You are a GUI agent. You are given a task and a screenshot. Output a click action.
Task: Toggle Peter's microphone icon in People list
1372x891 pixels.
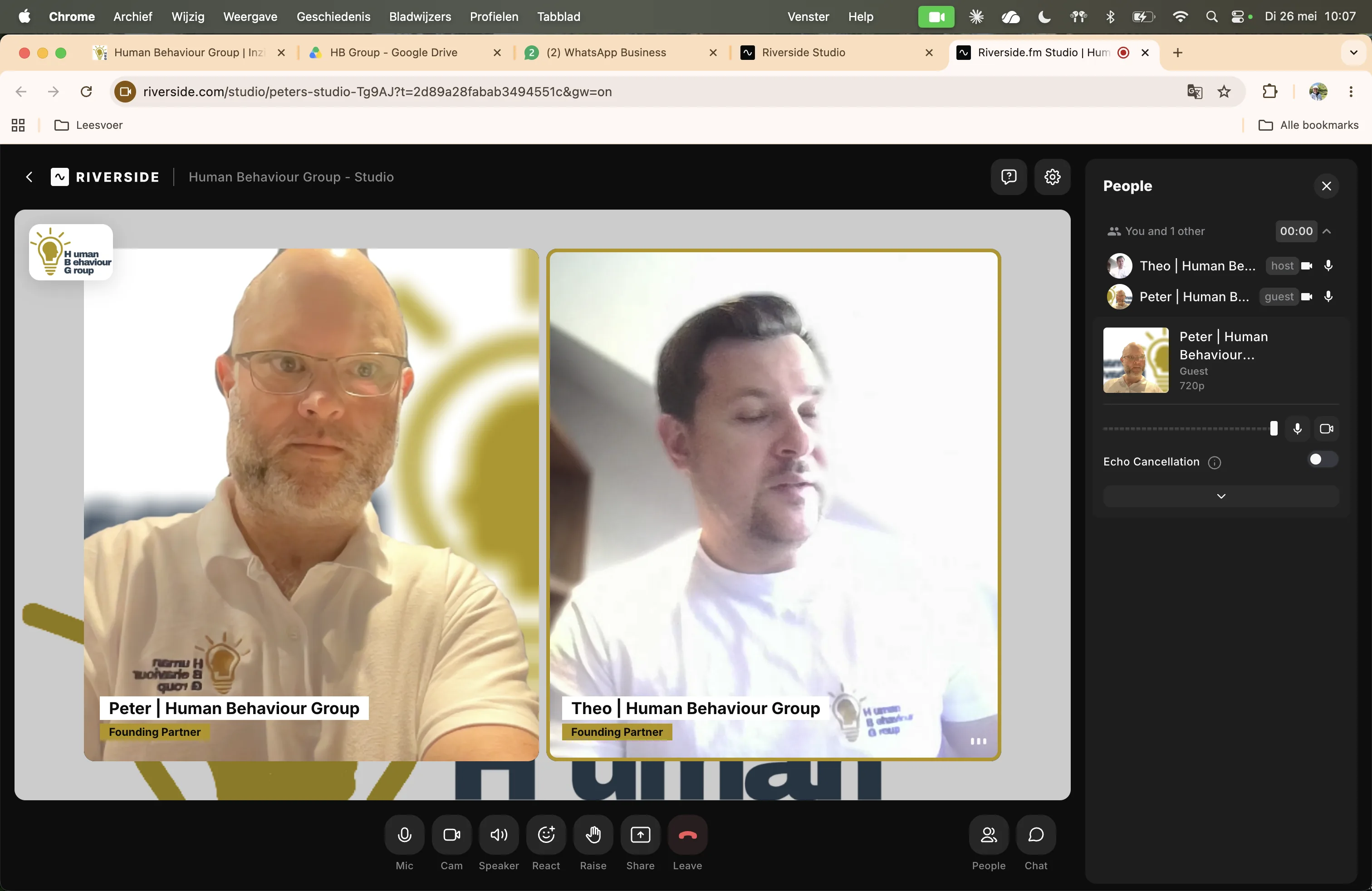pos(1328,297)
